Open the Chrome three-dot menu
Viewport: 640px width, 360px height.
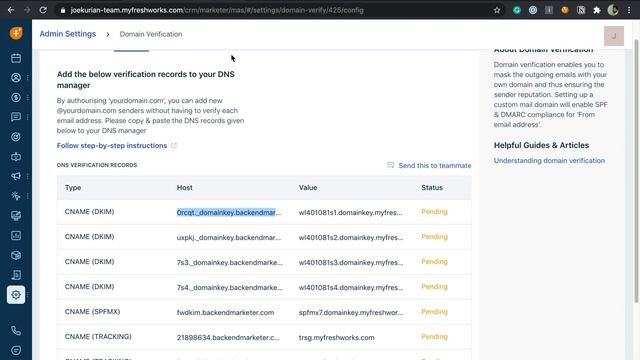click(x=629, y=10)
